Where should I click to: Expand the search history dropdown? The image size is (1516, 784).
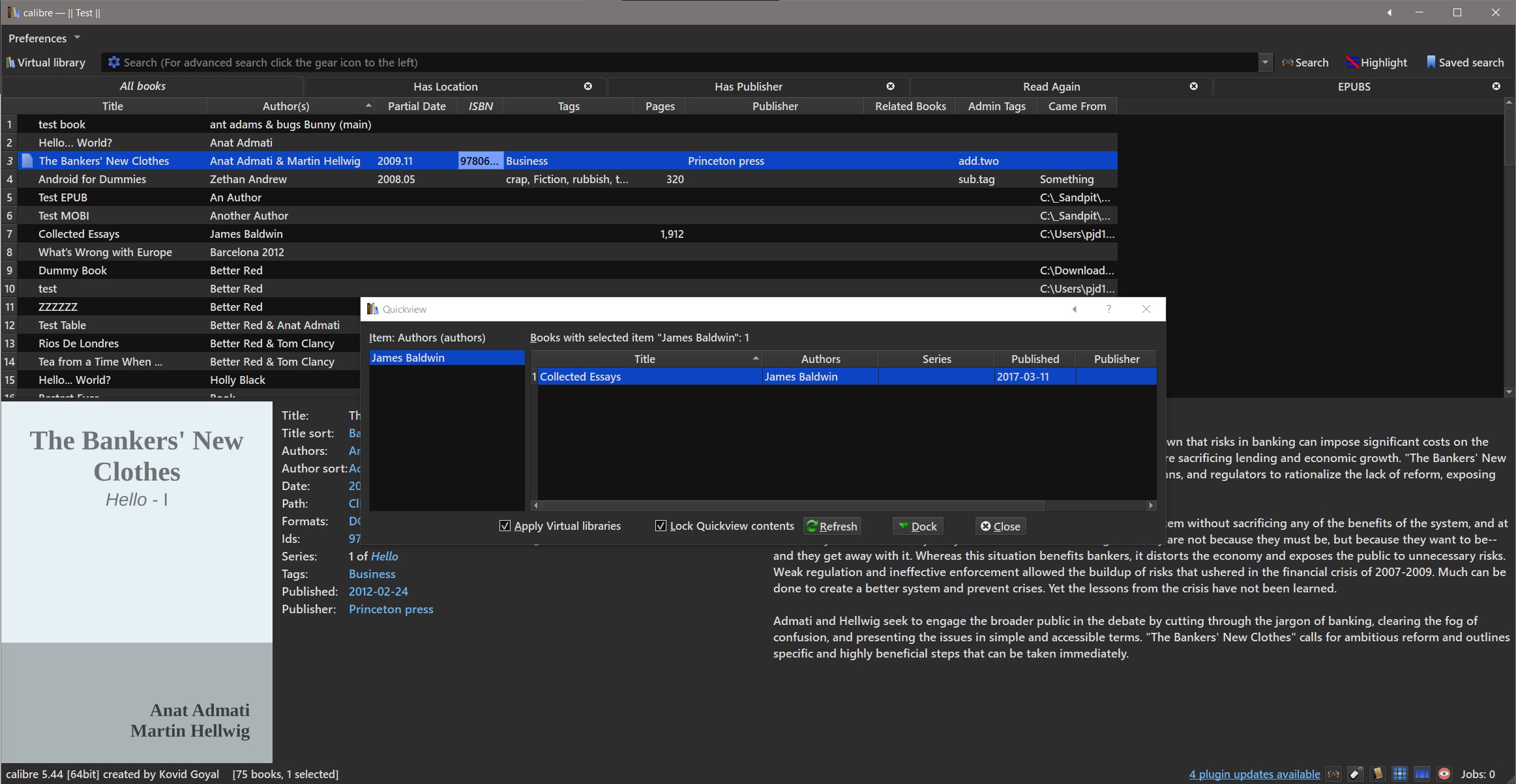point(1265,63)
